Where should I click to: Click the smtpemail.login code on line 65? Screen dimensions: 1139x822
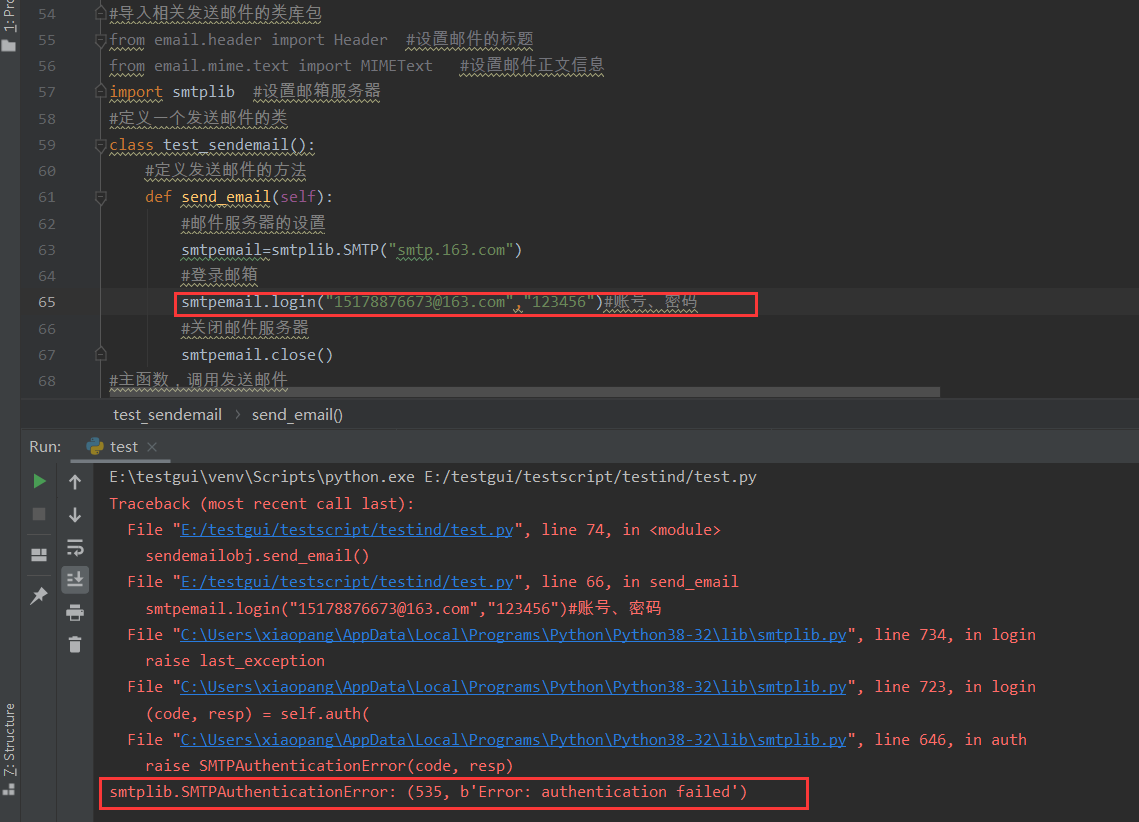click(x=392, y=302)
